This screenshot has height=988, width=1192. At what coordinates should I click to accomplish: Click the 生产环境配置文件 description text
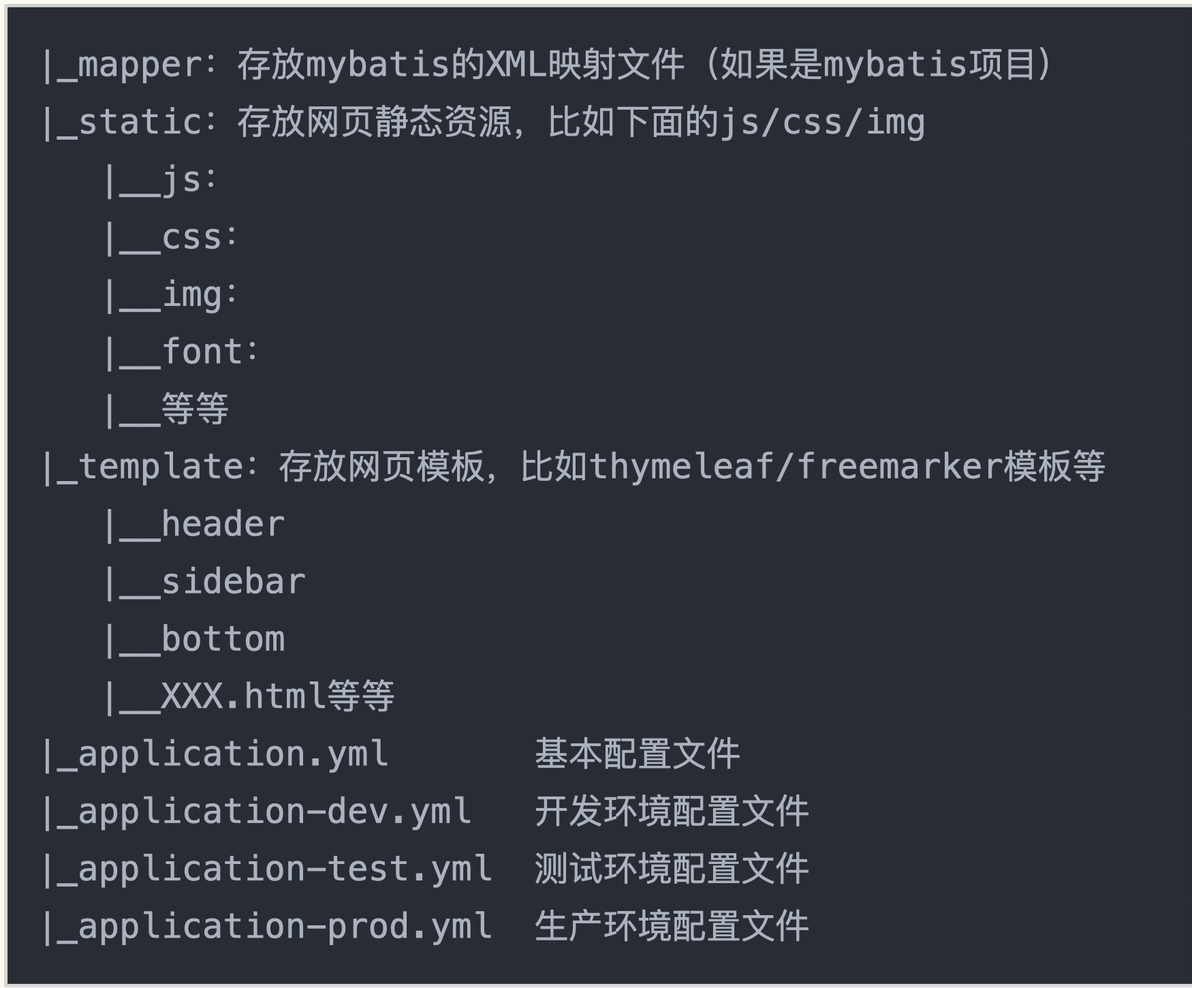point(671,926)
